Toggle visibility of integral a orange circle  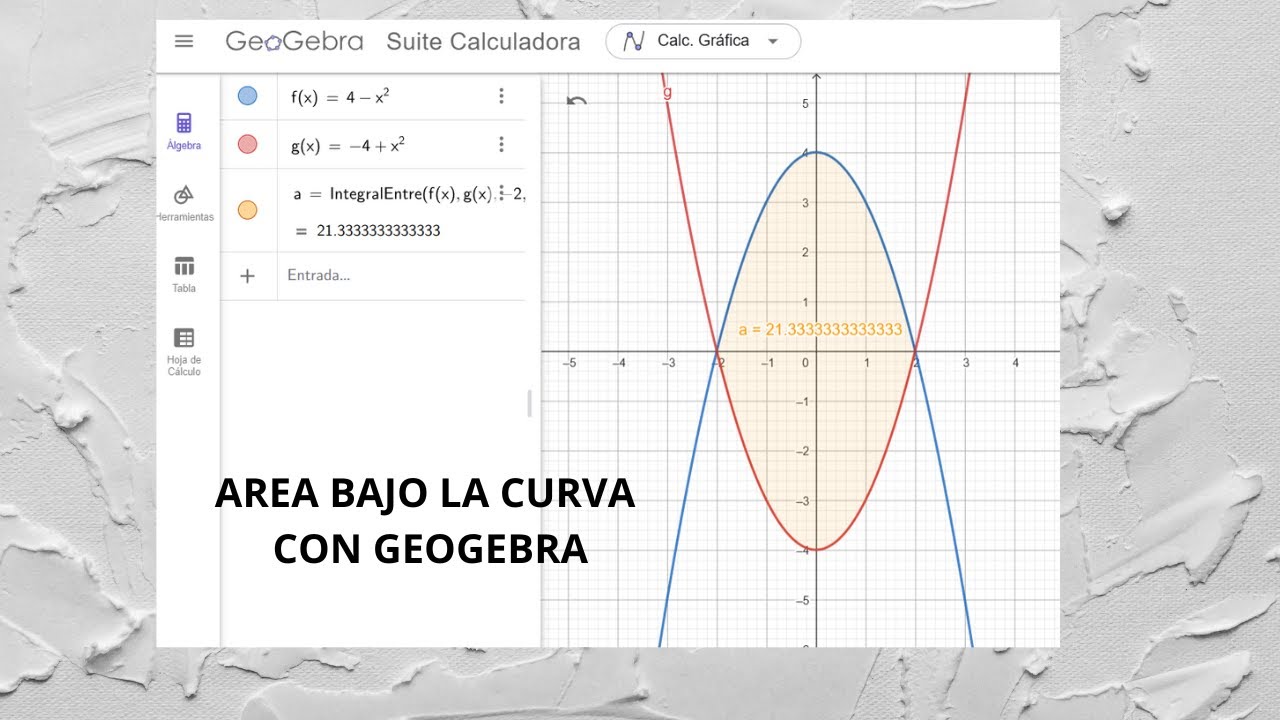pos(248,210)
